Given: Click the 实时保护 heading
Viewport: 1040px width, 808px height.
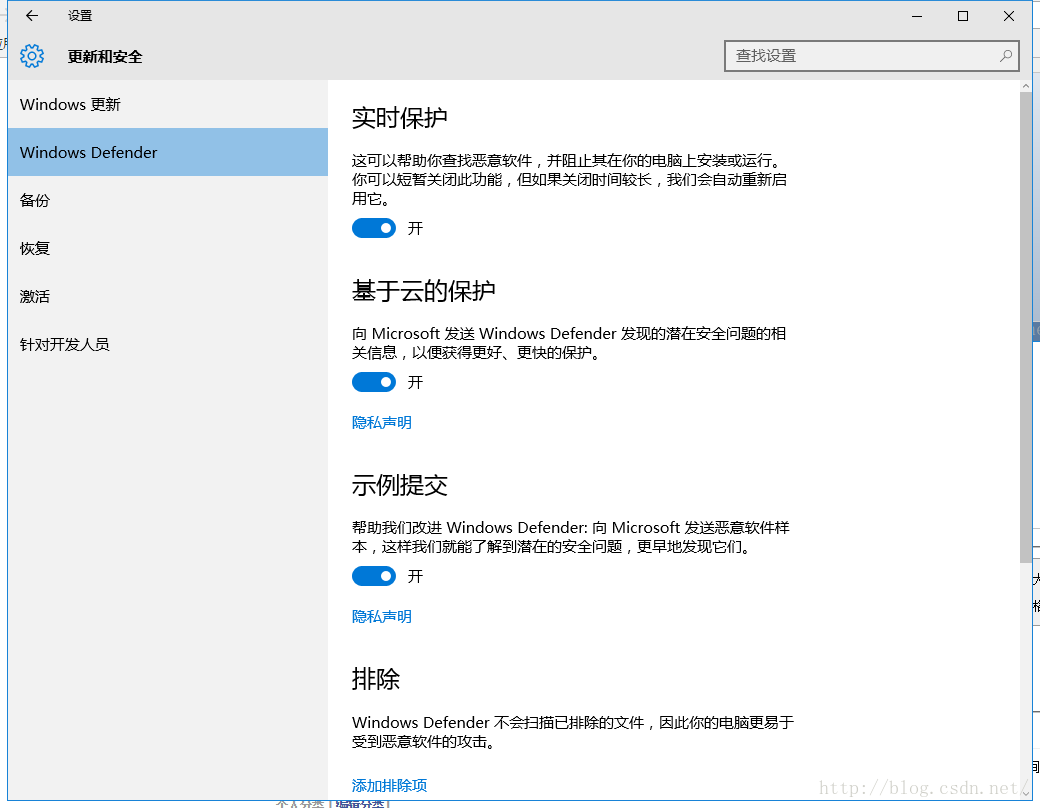Looking at the screenshot, I should click(x=399, y=118).
